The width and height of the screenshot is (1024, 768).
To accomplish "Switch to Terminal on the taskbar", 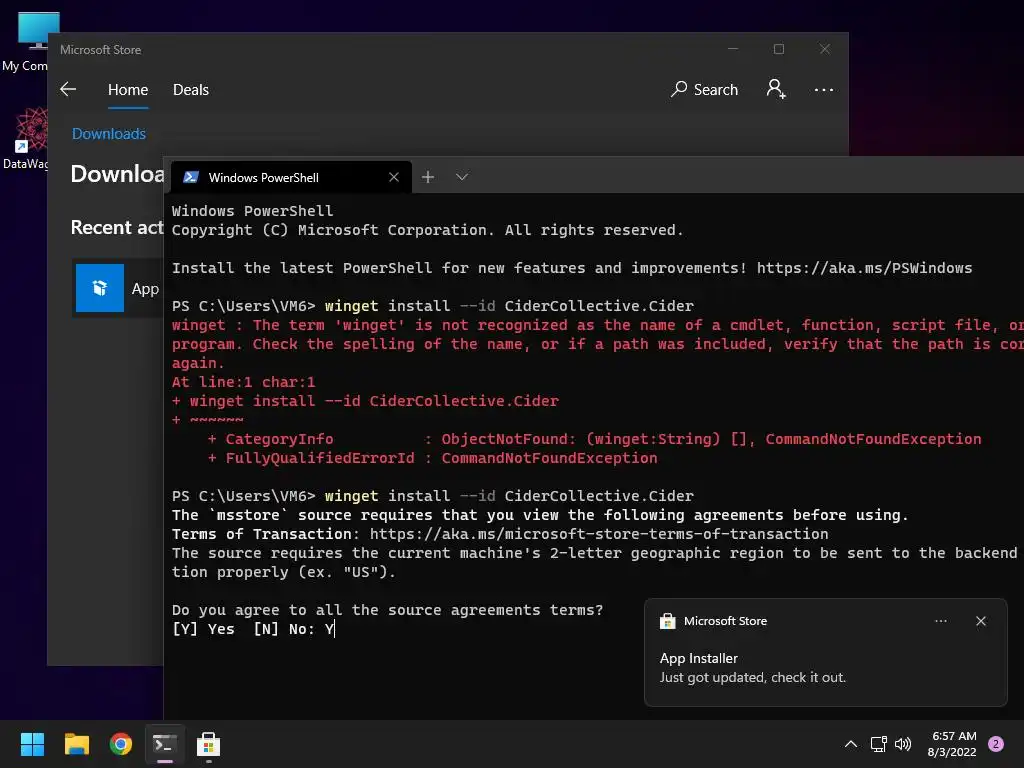I will click(165, 744).
